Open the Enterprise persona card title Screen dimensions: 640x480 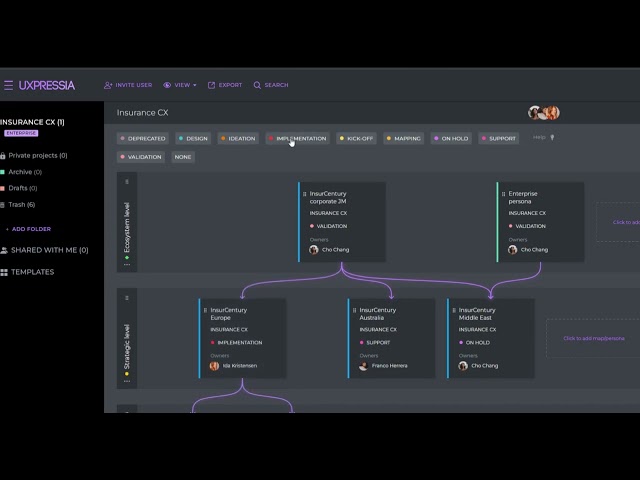(x=523, y=198)
